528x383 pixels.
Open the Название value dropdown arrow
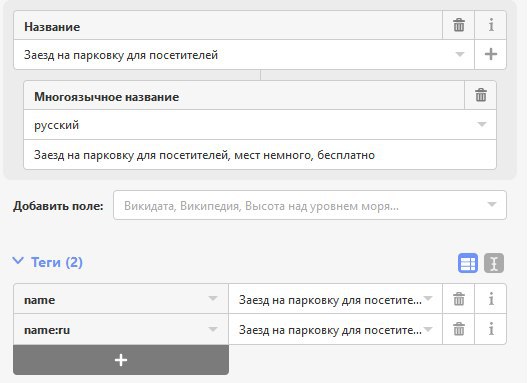click(x=460, y=54)
